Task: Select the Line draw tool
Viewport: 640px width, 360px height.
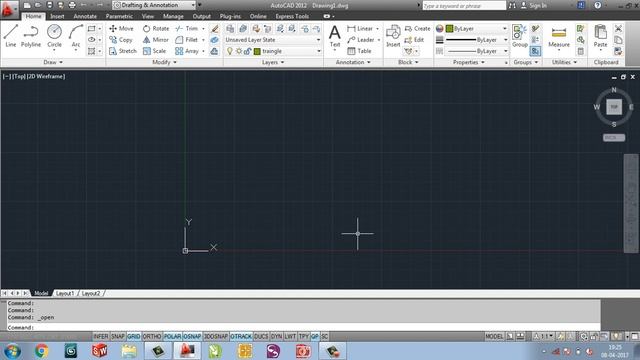Action: coord(11,36)
